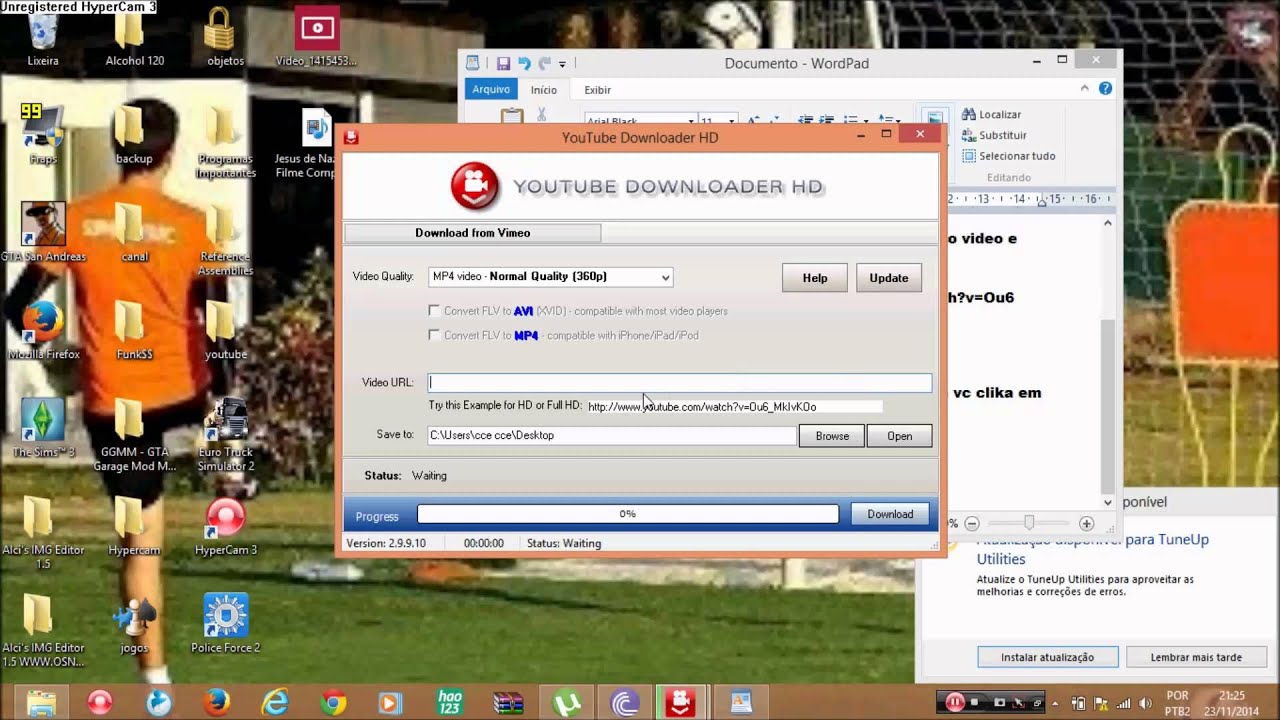Click the Open button beside Browse
Screen dimensions: 1280x720
pyautogui.click(x=900, y=436)
